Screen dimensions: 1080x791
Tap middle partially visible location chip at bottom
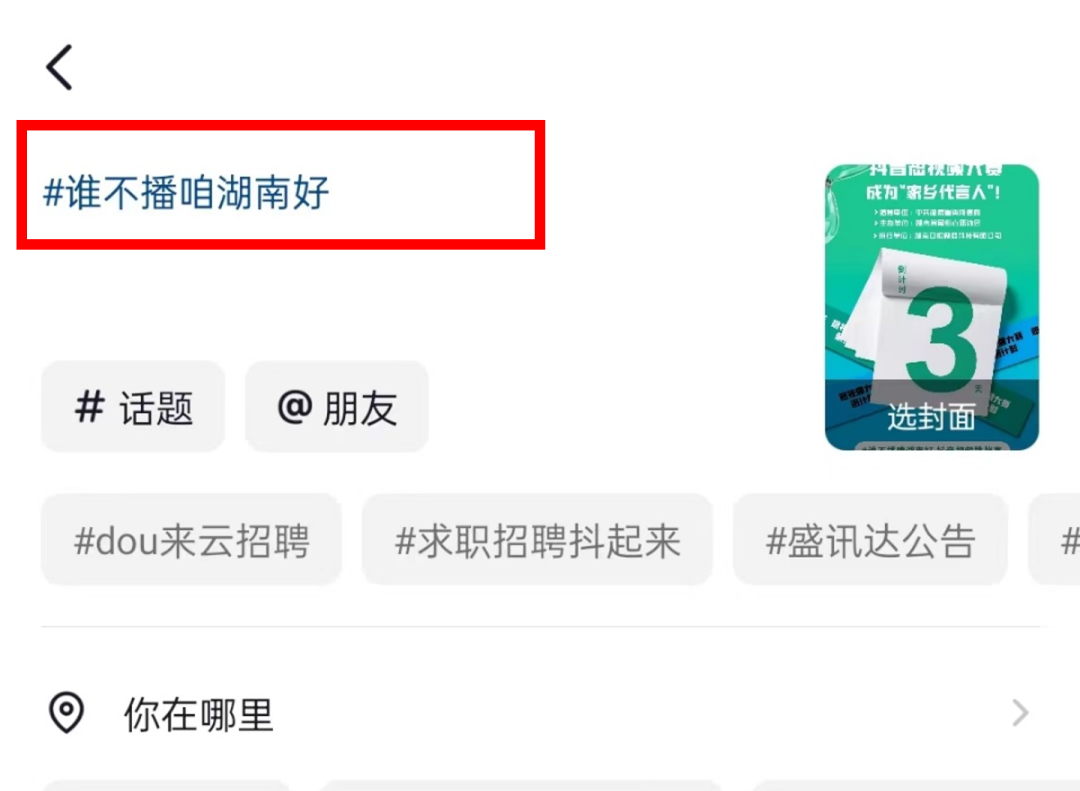click(x=521, y=785)
